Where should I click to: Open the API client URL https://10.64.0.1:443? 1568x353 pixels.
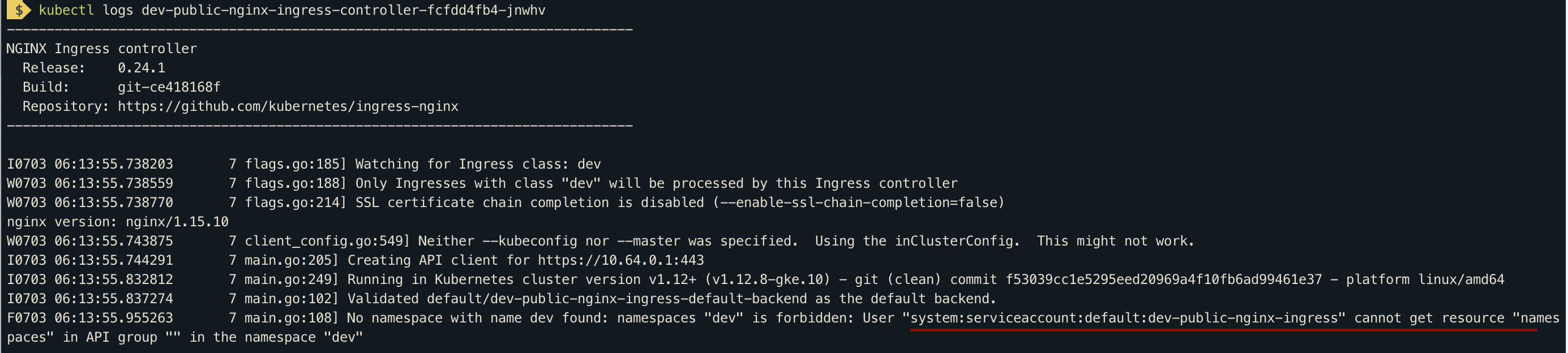tap(620, 260)
